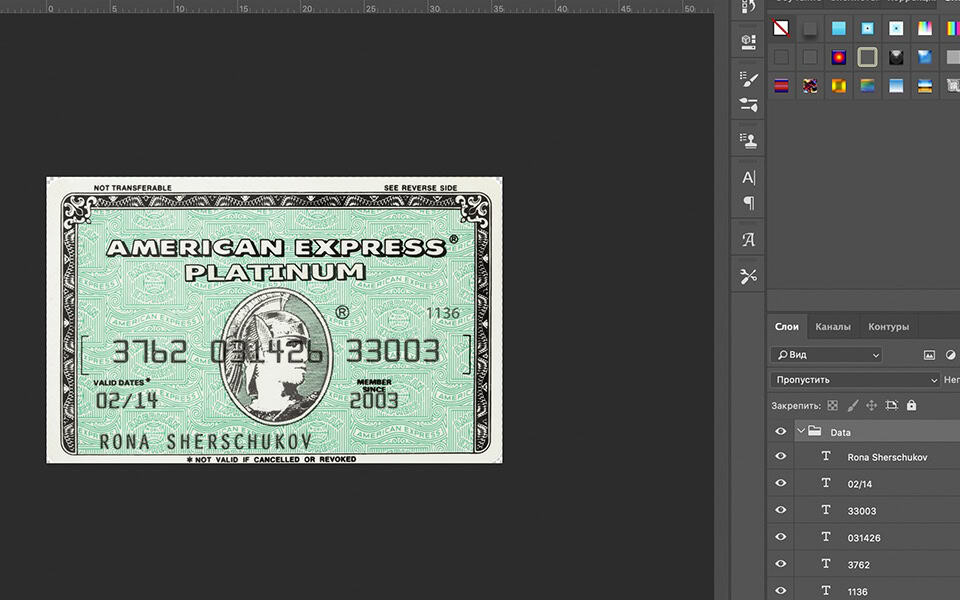Apply the rainbow spectrum style swatch
960x600 pixels.
click(x=925, y=28)
